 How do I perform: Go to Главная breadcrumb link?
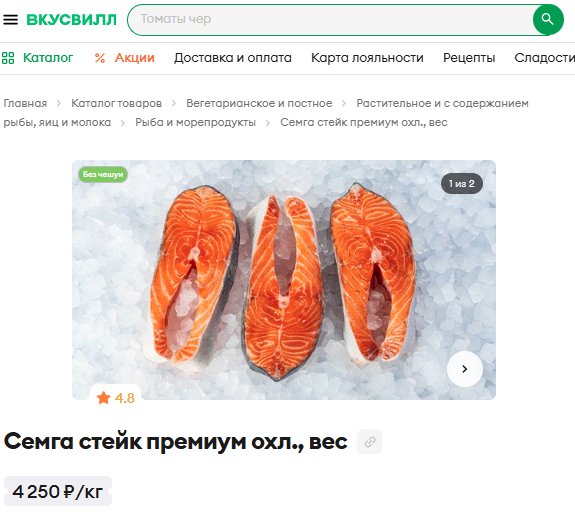(x=25, y=103)
